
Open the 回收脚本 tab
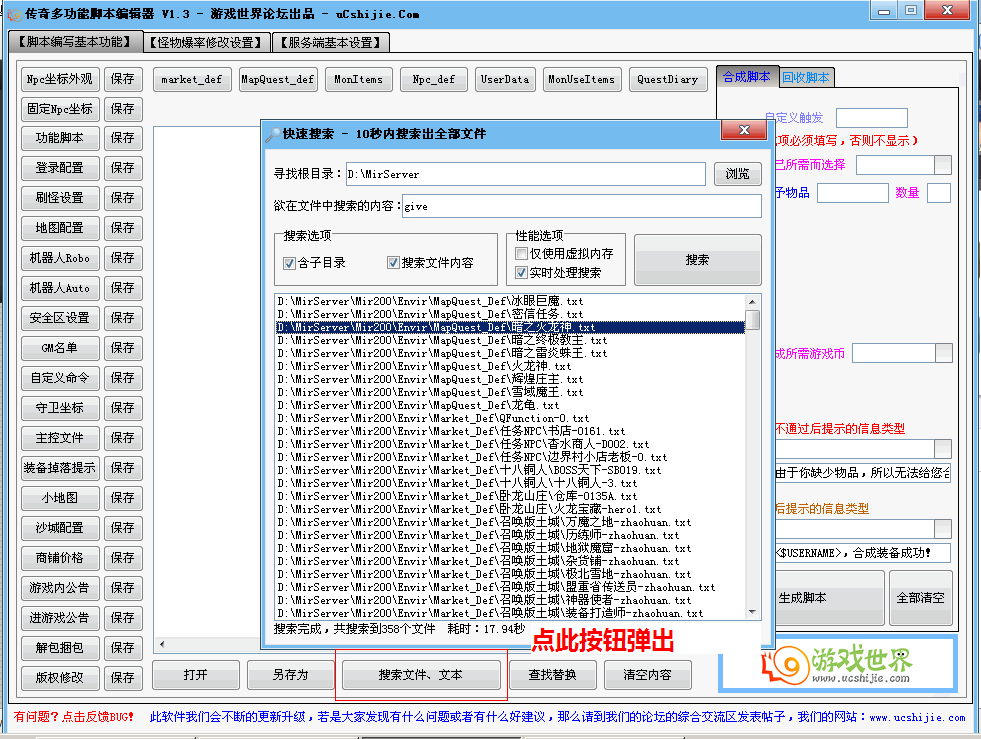(805, 77)
